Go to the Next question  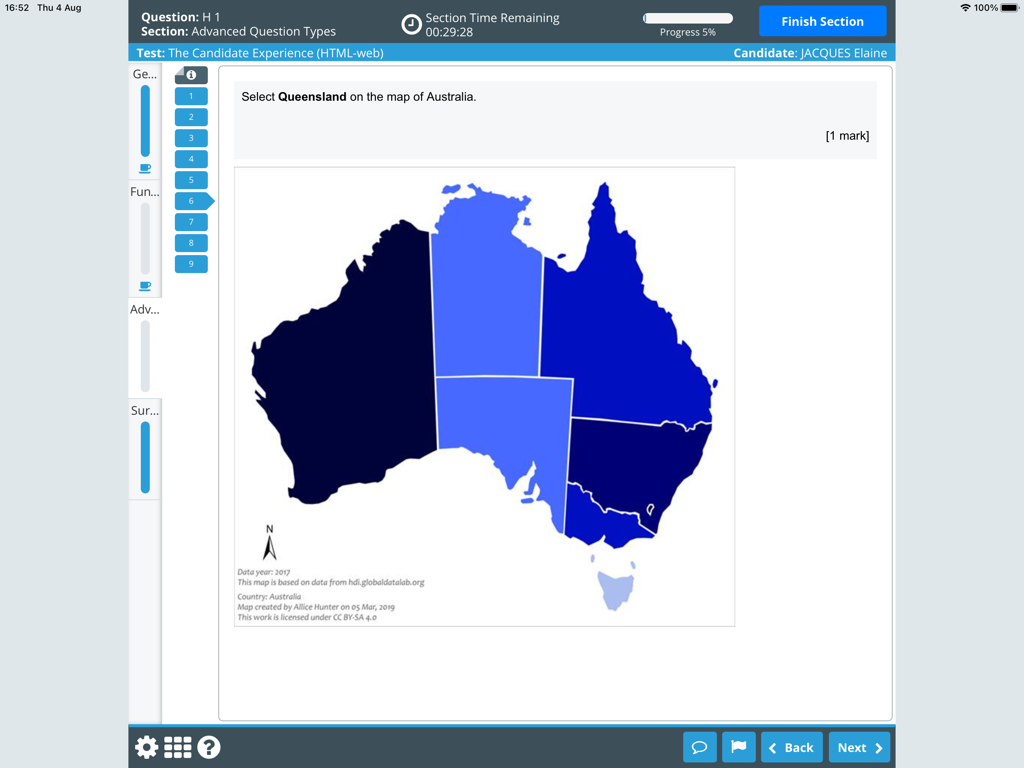tap(859, 746)
